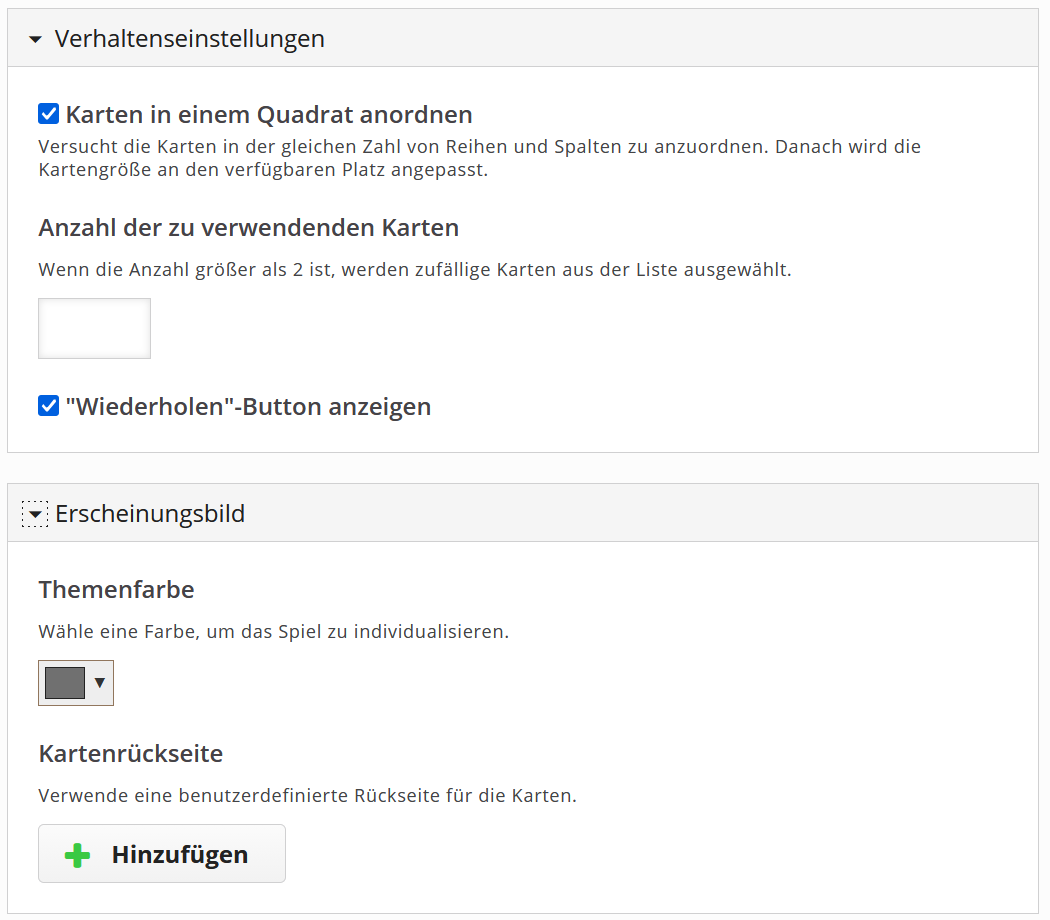1050x920 pixels.
Task: Focus the Anzahl der Karten input field
Action: [x=94, y=328]
